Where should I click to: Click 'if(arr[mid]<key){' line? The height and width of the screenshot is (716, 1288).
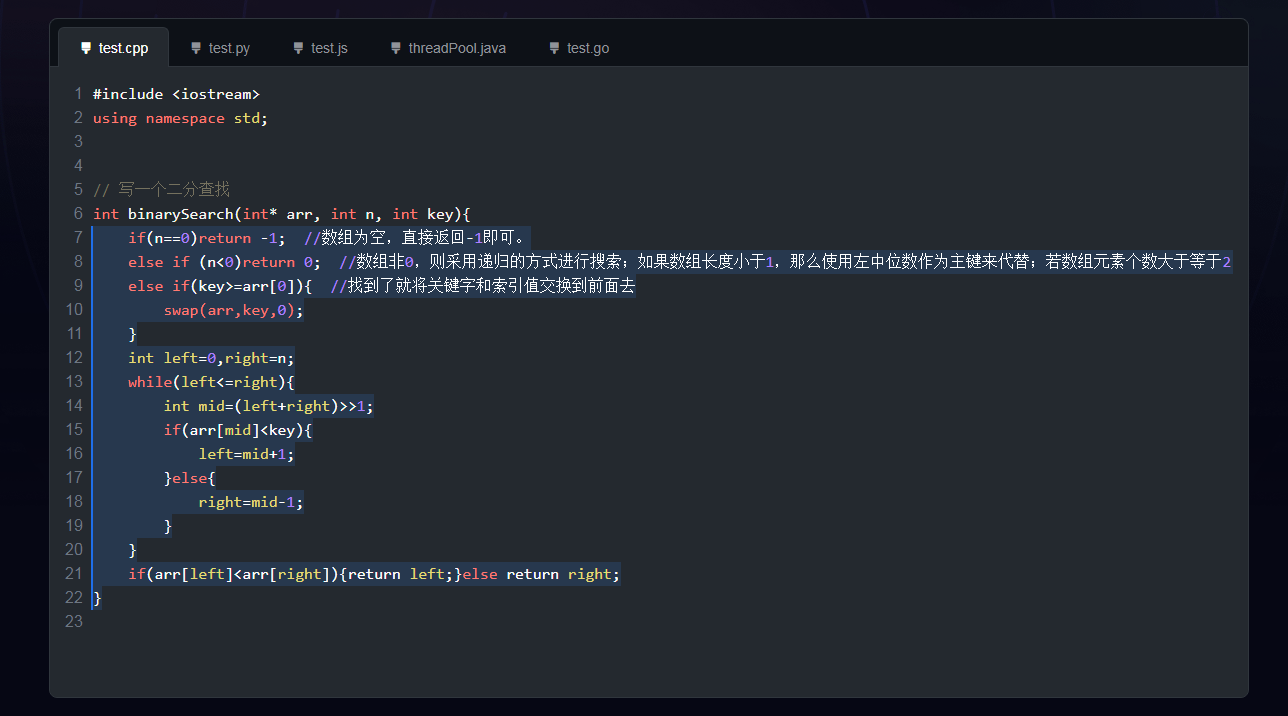coord(238,430)
